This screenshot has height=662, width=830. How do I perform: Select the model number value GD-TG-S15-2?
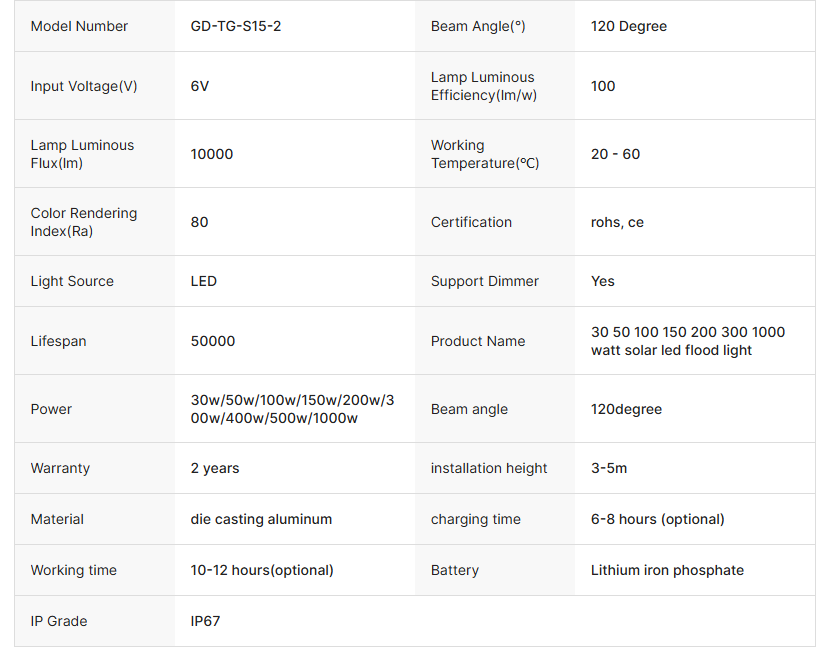pos(236,26)
